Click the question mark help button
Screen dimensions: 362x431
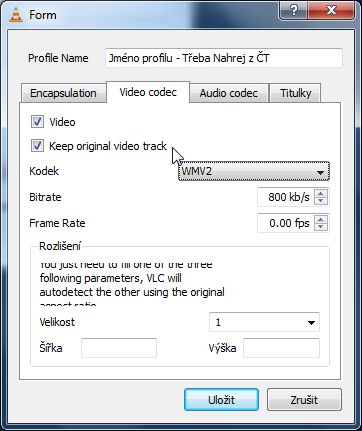coord(294,10)
